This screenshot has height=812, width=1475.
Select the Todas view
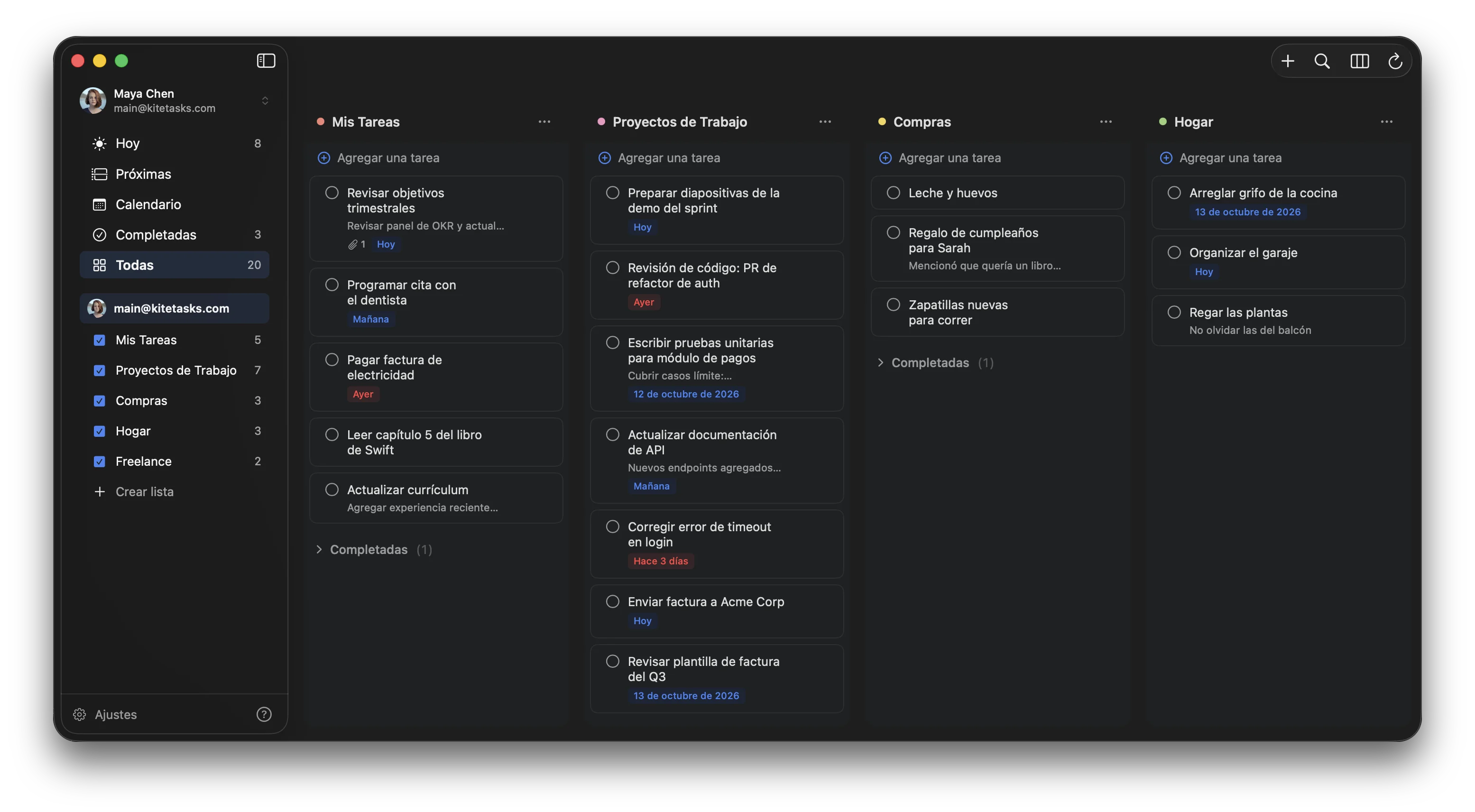pyautogui.click(x=174, y=265)
